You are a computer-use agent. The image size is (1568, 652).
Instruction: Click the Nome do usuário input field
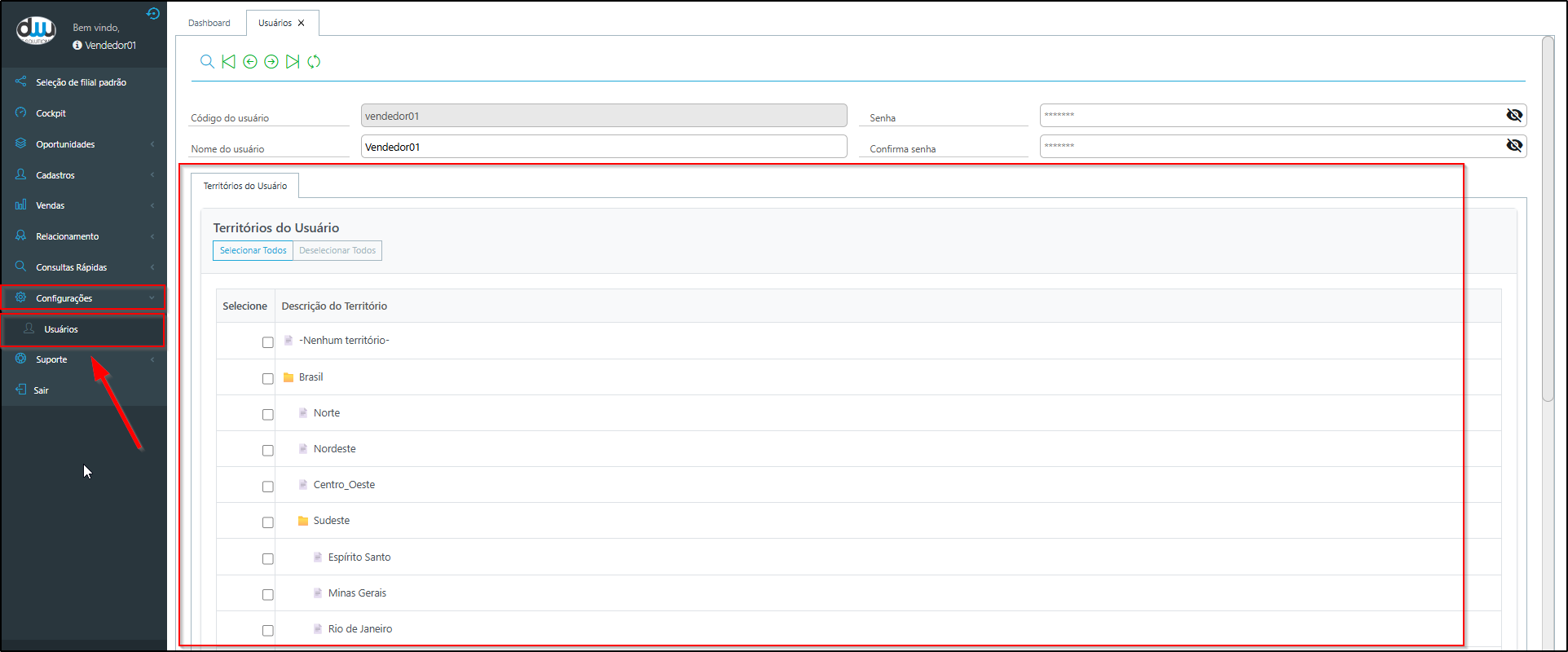603,147
